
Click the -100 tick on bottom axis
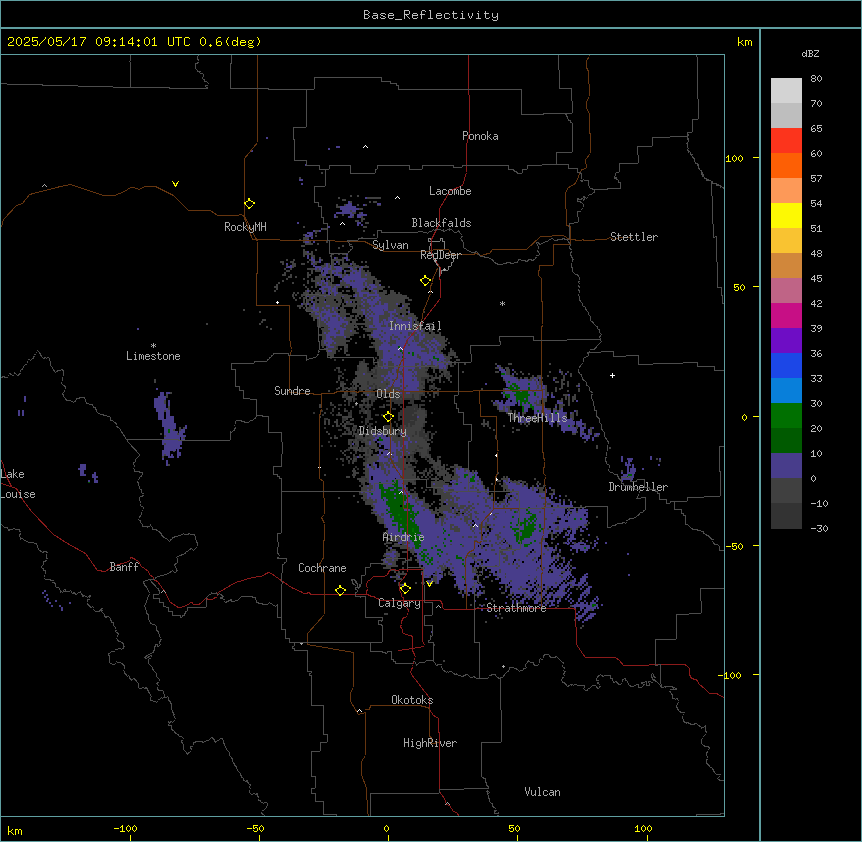[x=125, y=828]
